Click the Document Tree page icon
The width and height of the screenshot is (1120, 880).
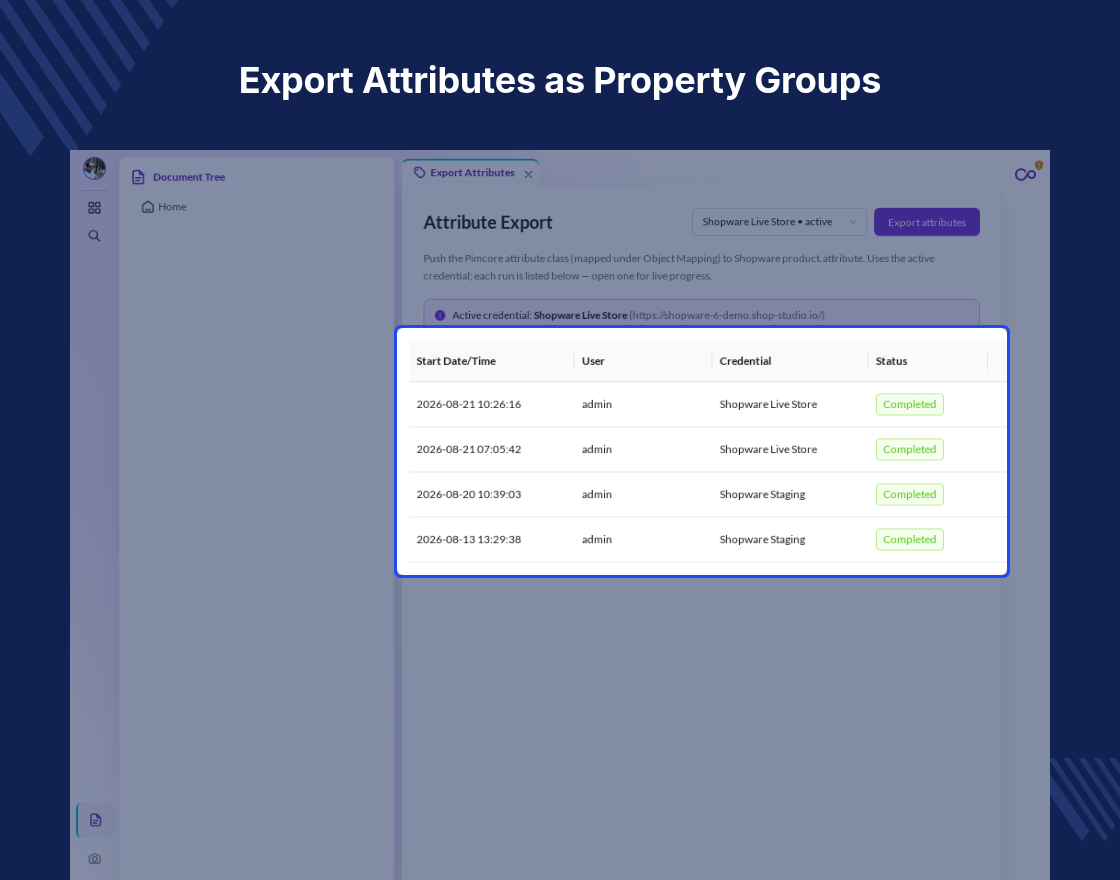click(x=139, y=177)
